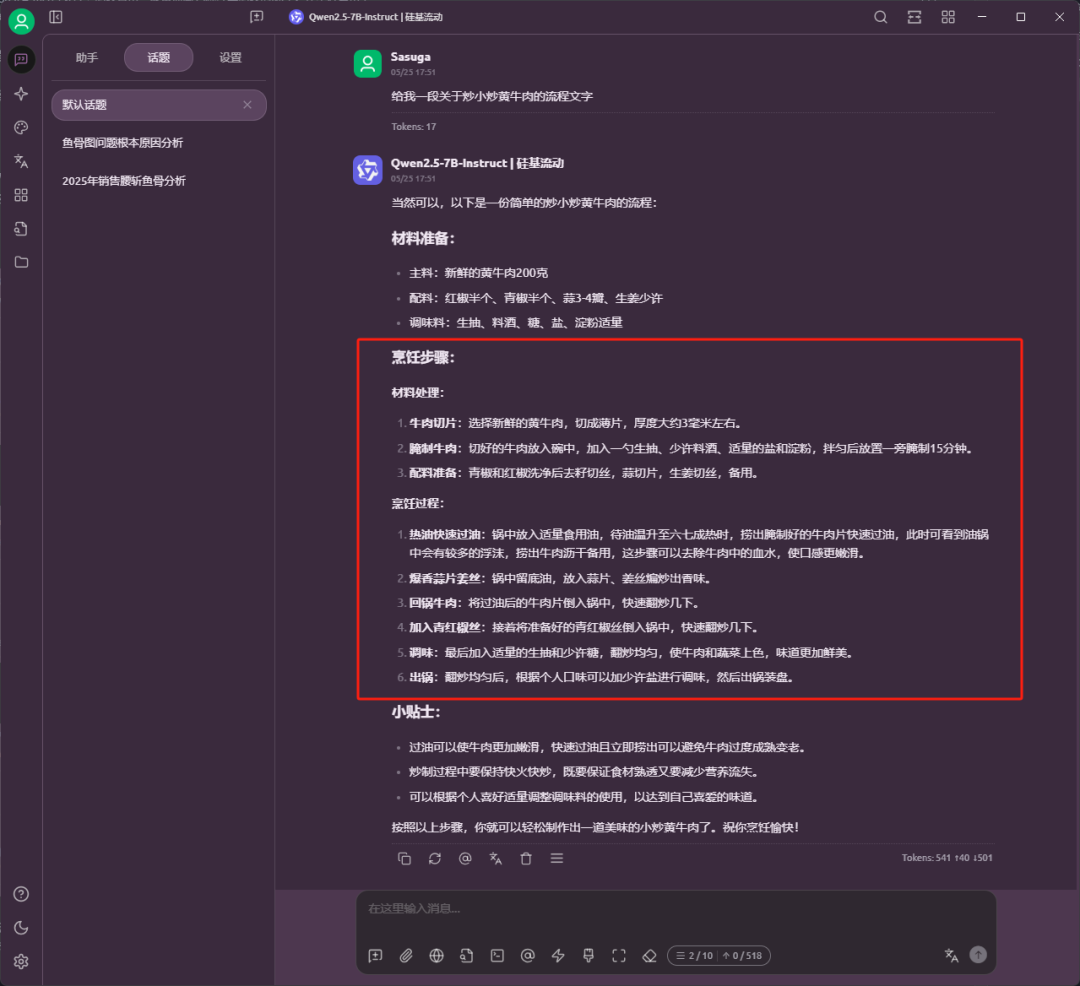This screenshot has width=1080, height=986.
Task: Open the translate page from the sidebar
Action: click(x=21, y=161)
